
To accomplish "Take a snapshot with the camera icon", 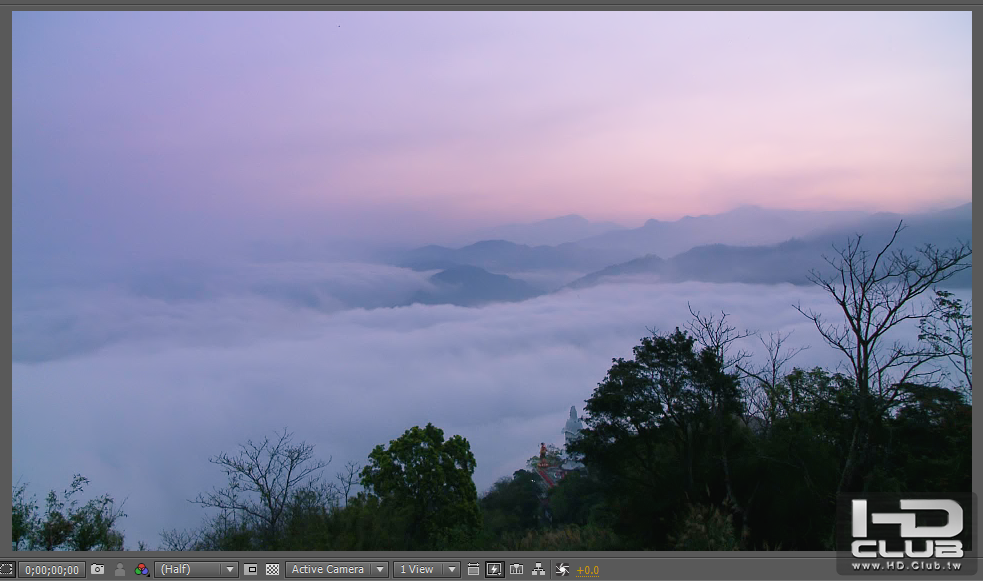I will pyautogui.click(x=98, y=569).
